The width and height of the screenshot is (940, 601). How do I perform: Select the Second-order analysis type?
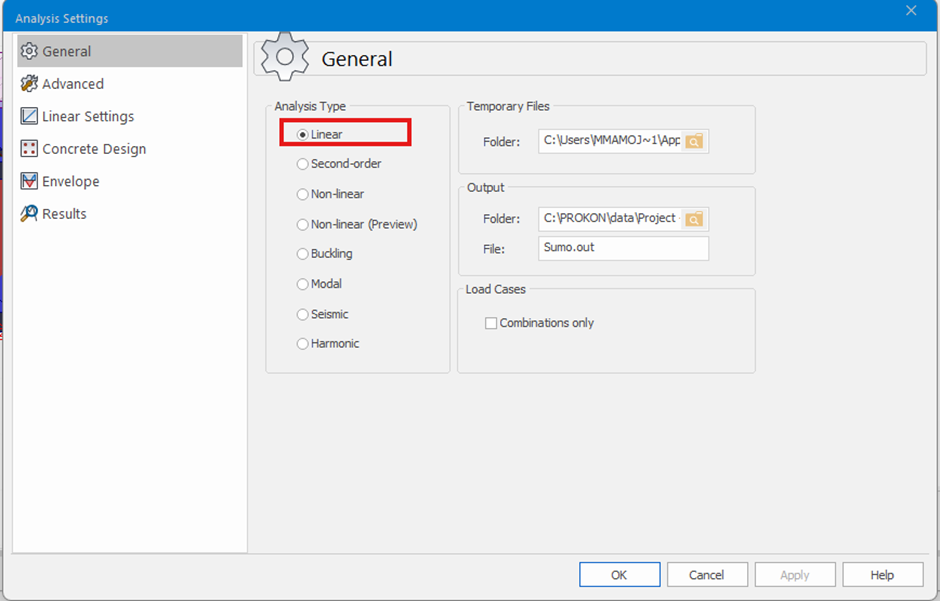coord(339,164)
